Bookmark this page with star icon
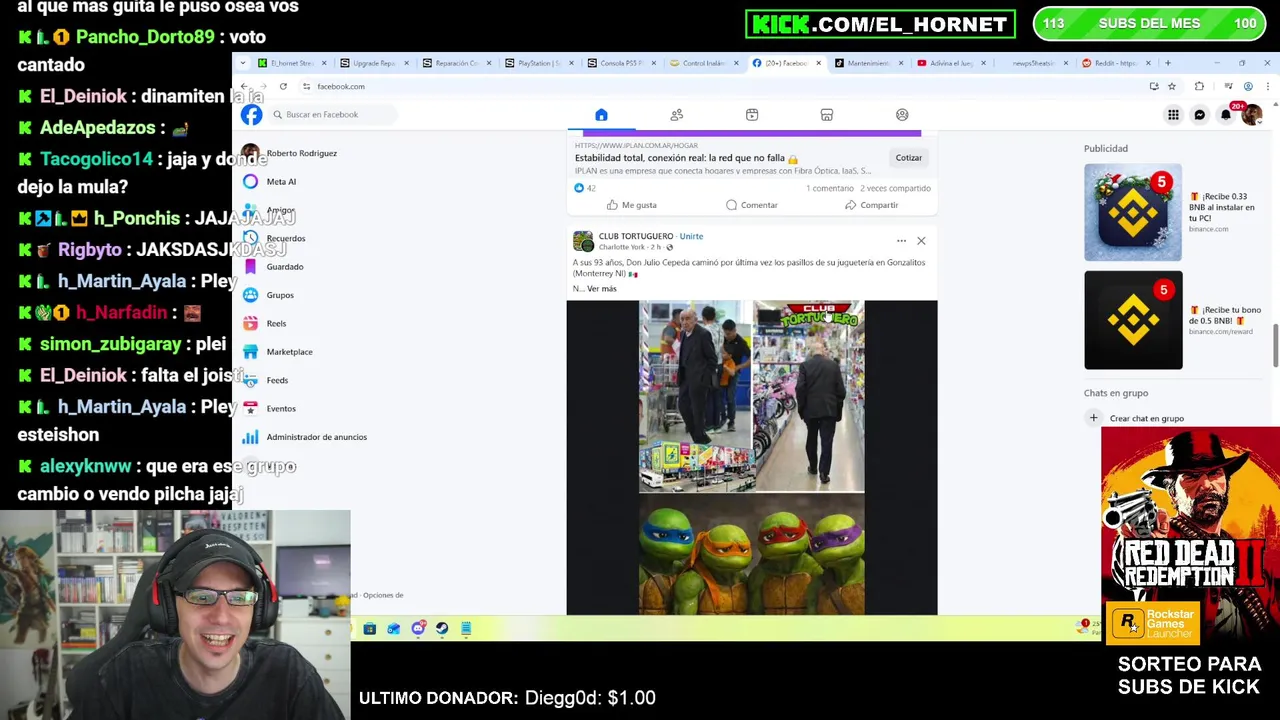 pos(1172,86)
